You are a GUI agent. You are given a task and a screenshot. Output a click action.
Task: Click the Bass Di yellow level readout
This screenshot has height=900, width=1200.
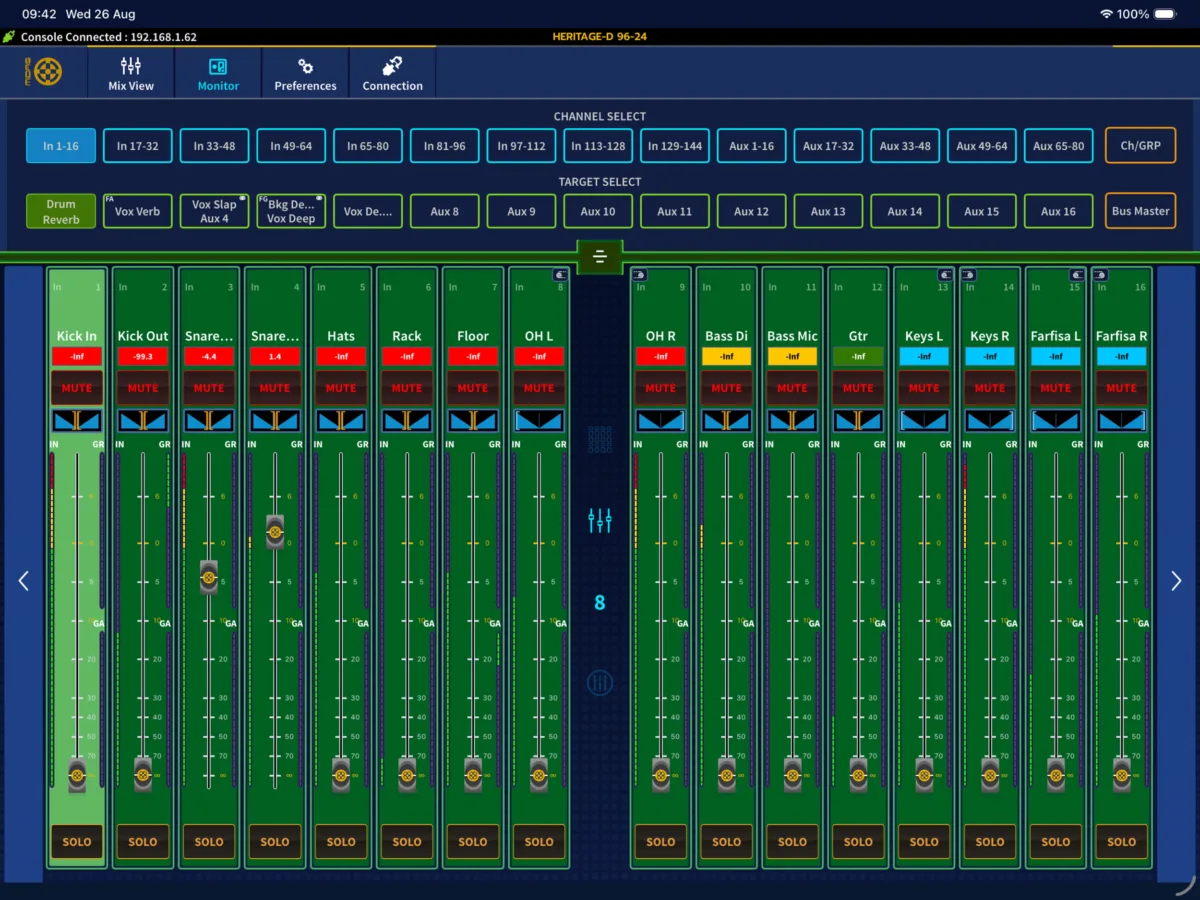727,356
